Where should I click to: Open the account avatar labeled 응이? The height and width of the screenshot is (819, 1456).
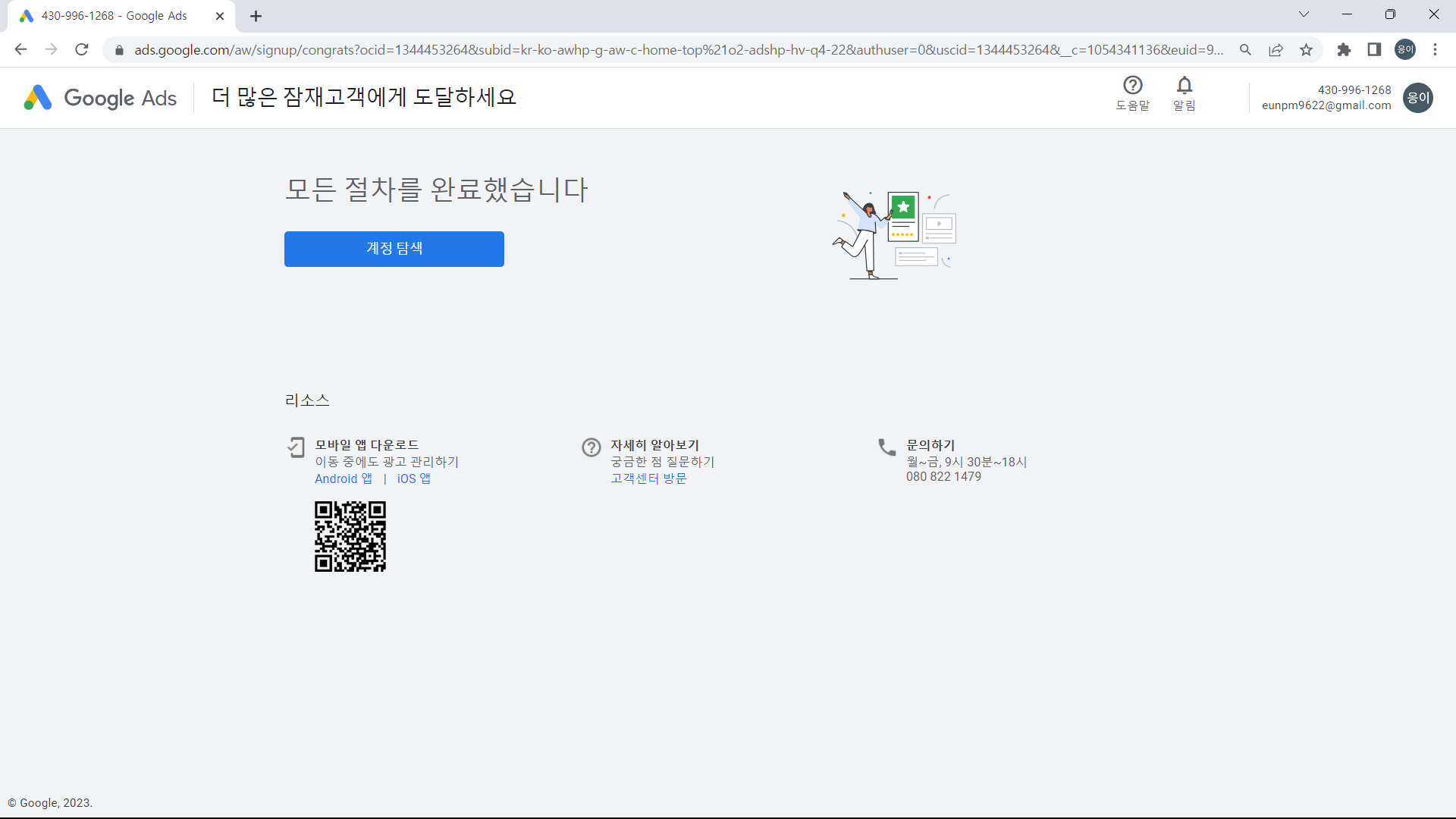(x=1418, y=97)
